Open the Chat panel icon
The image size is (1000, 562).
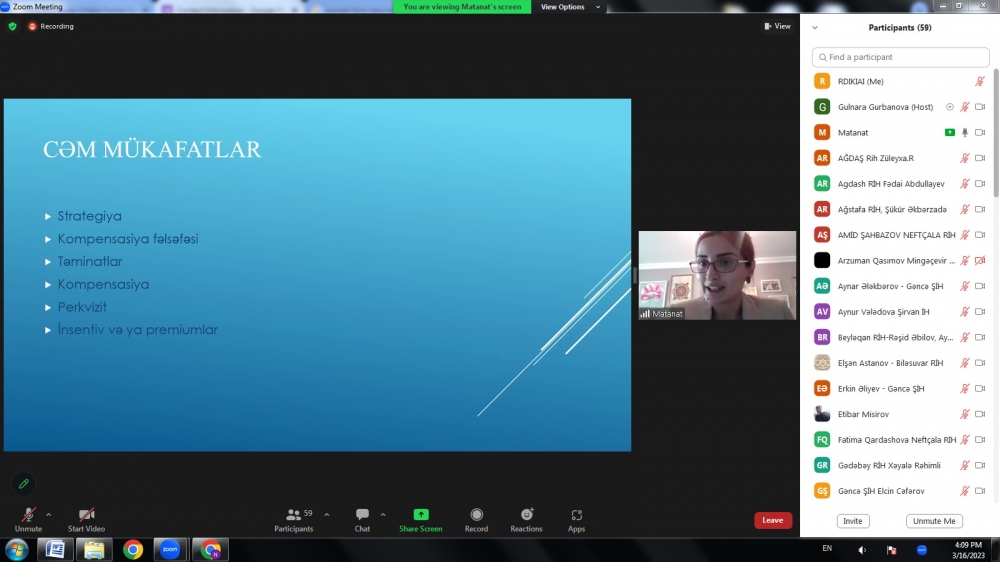point(362,515)
